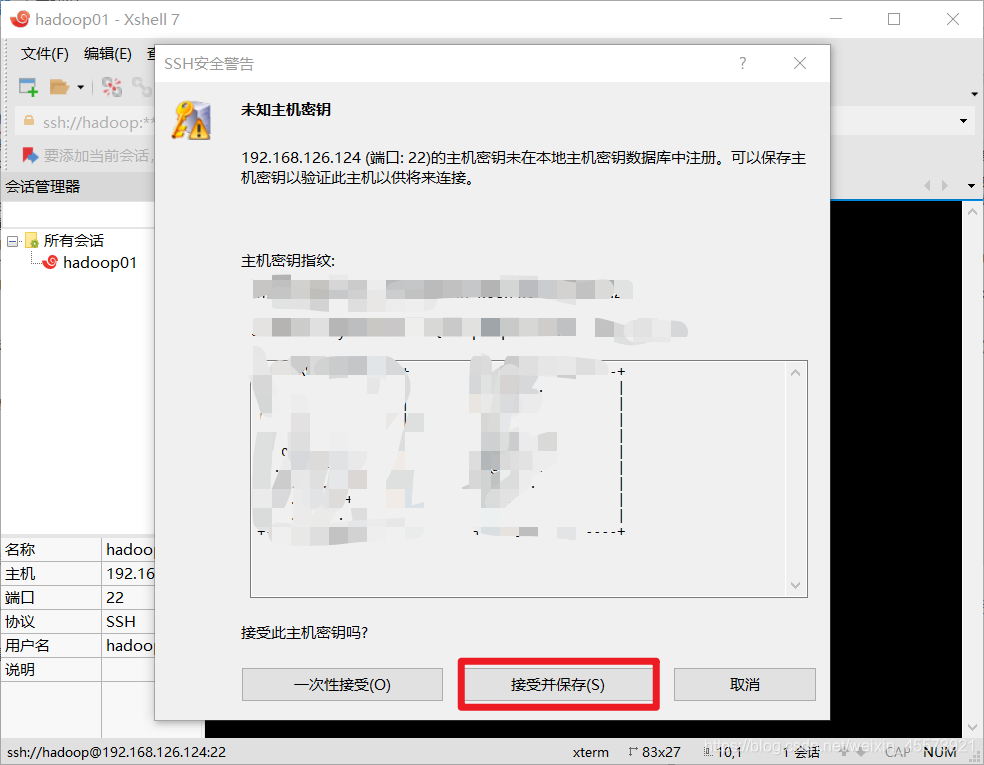984x765 pixels.
Task: Open a new session with the new-session icon
Action: pos(27,87)
